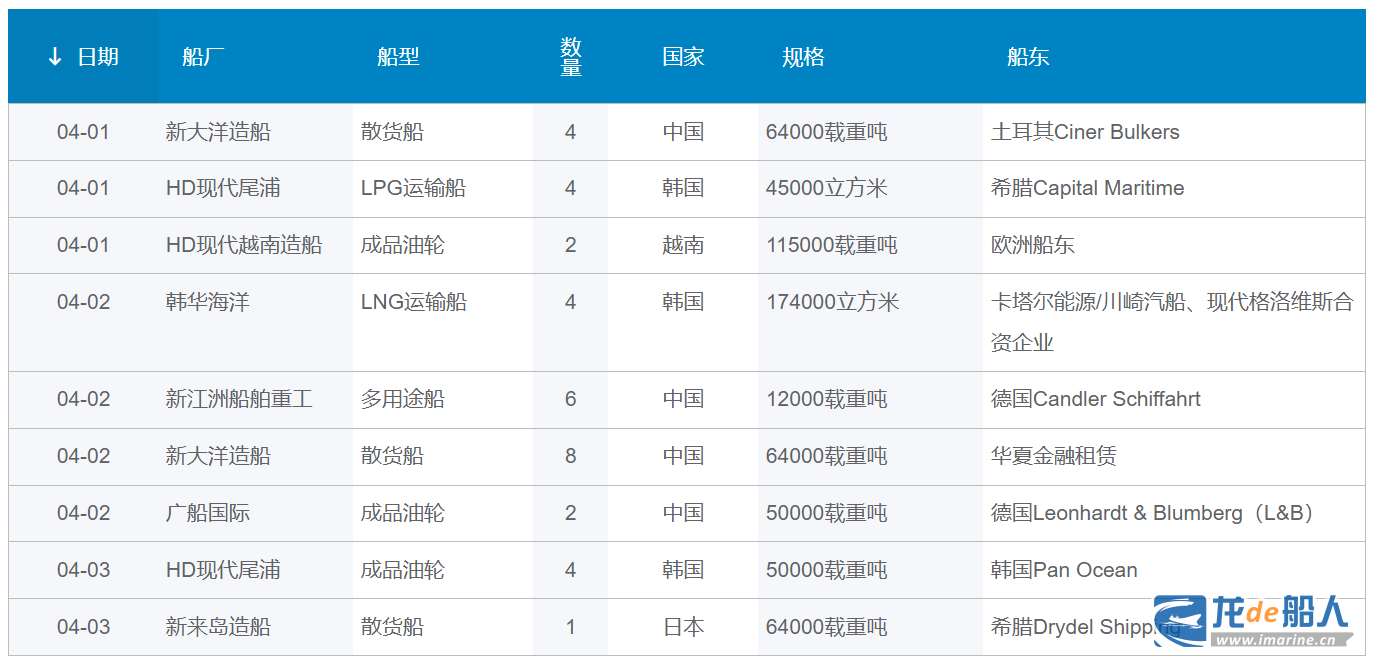
Task: Select the 船型 column header
Action: click(398, 57)
